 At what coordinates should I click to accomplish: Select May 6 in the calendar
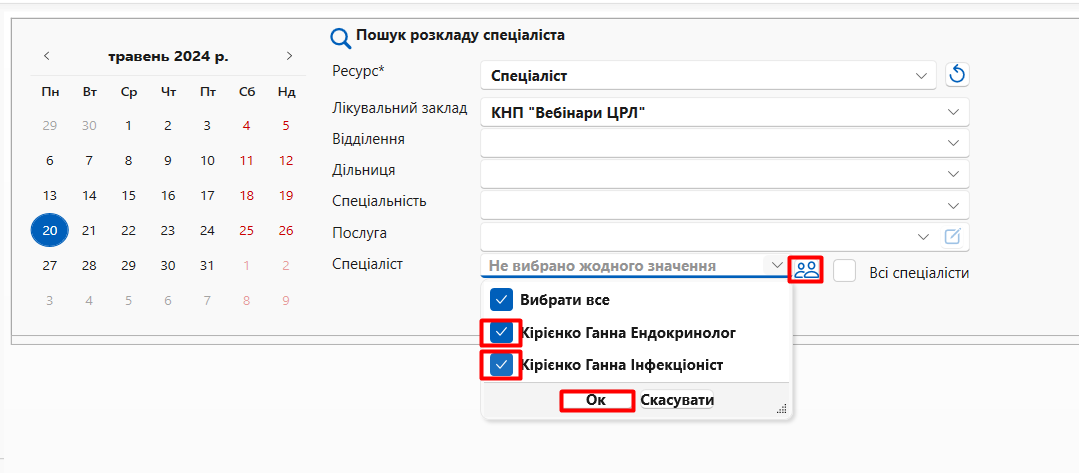50,160
